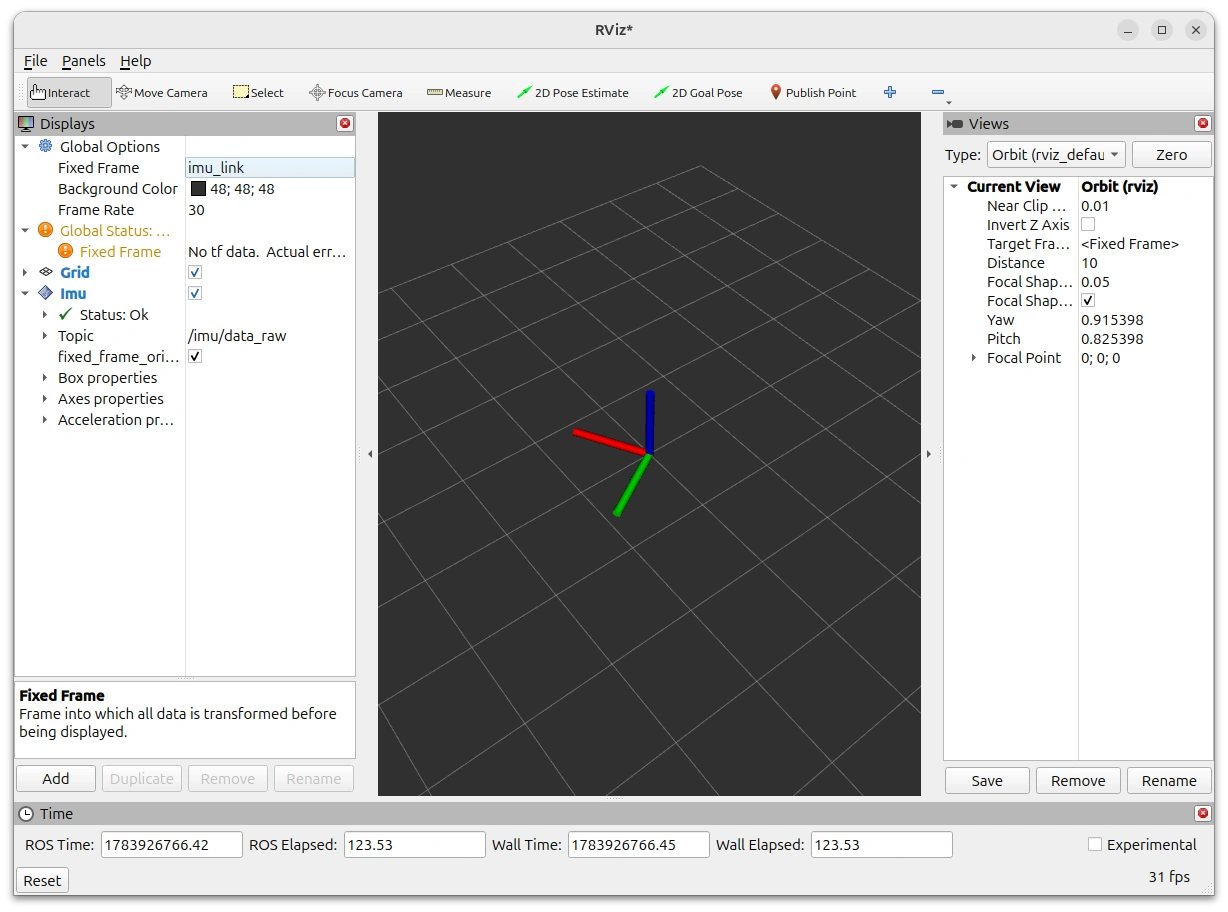The width and height of the screenshot is (1228, 912).
Task: Click the Frame Rate value 30
Action: (196, 210)
